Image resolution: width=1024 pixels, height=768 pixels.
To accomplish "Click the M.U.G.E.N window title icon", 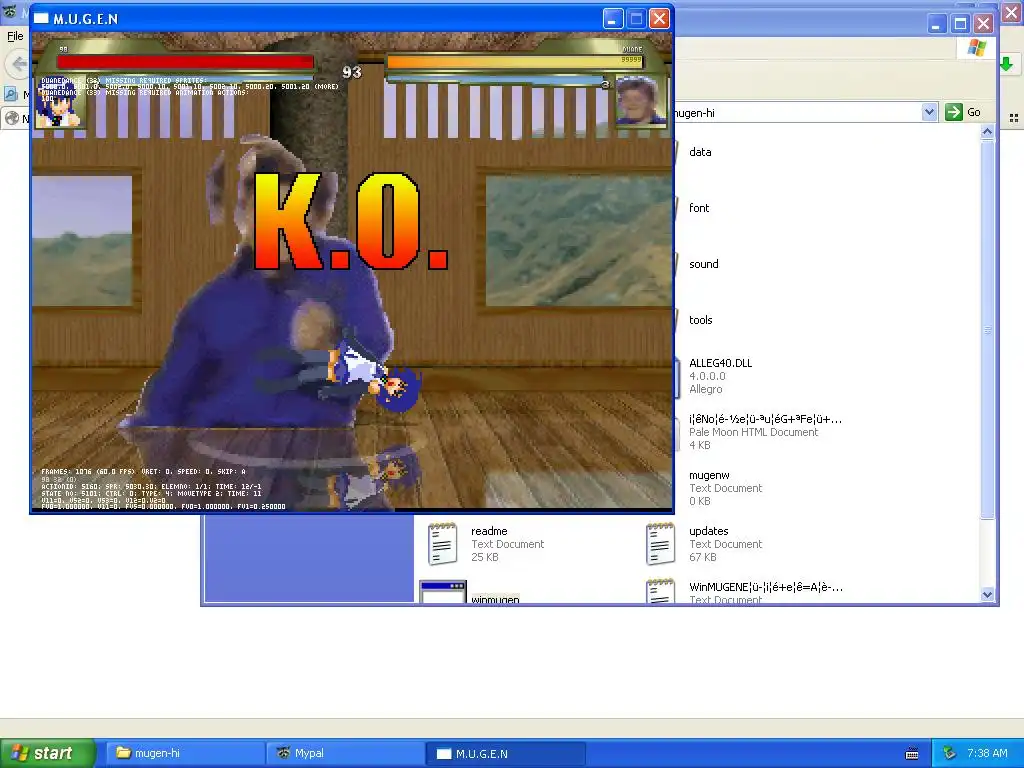I will coord(41,18).
